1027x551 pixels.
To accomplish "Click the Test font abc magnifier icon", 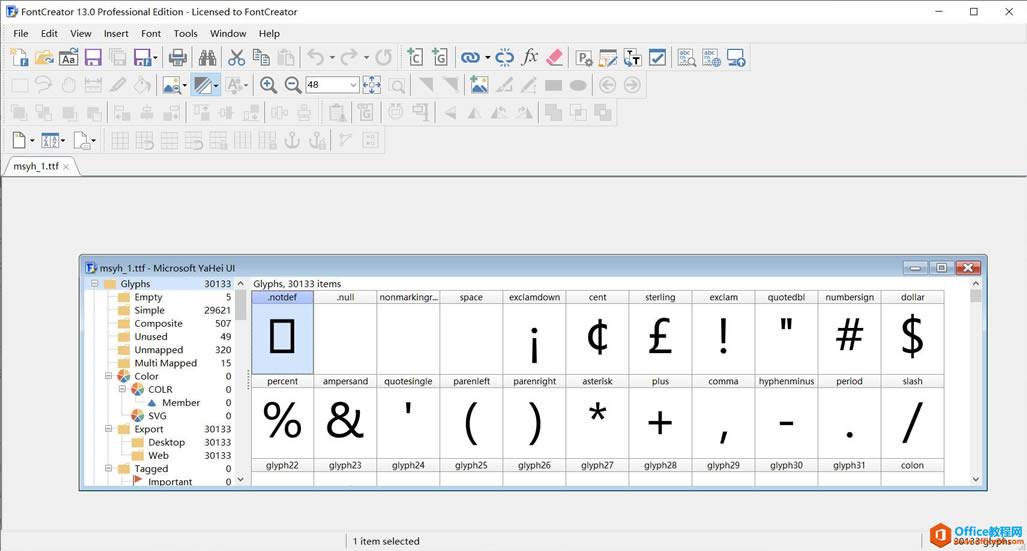I will 686,58.
